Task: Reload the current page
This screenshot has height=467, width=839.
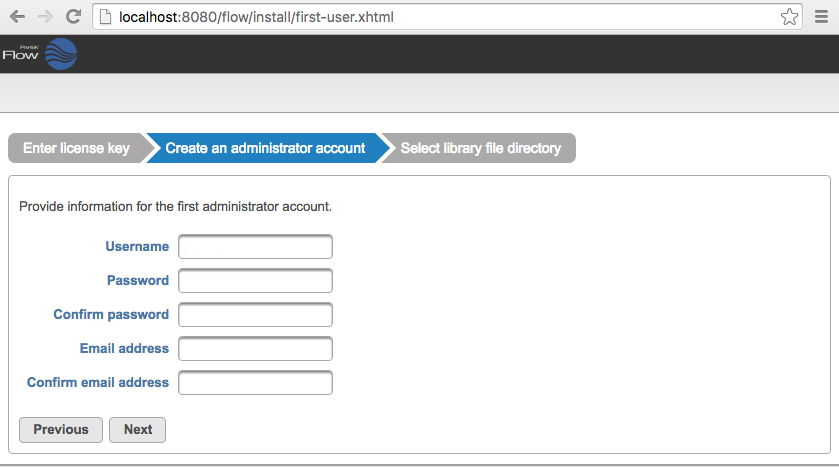Action: pos(73,16)
